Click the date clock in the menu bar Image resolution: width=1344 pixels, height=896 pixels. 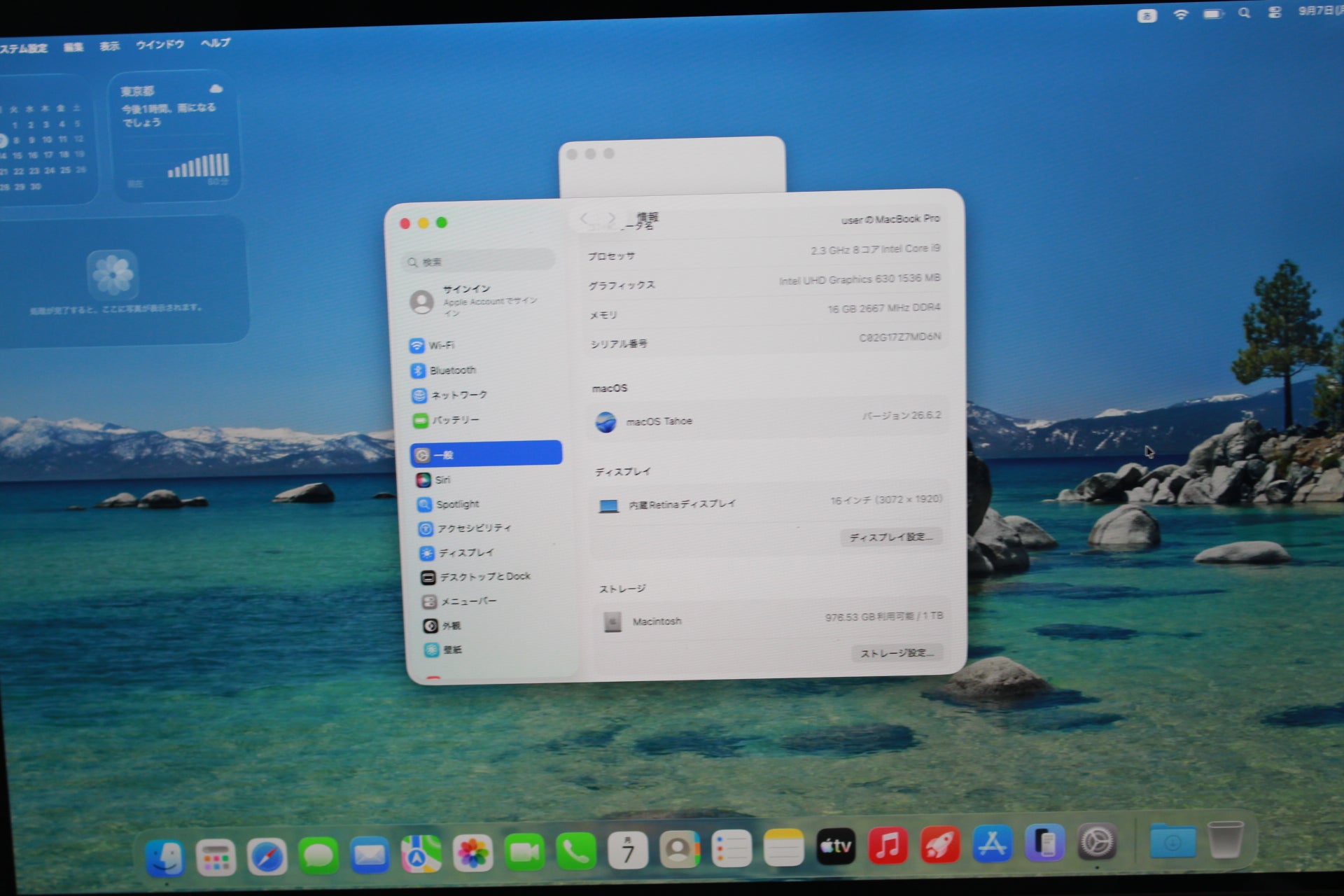point(1320,10)
